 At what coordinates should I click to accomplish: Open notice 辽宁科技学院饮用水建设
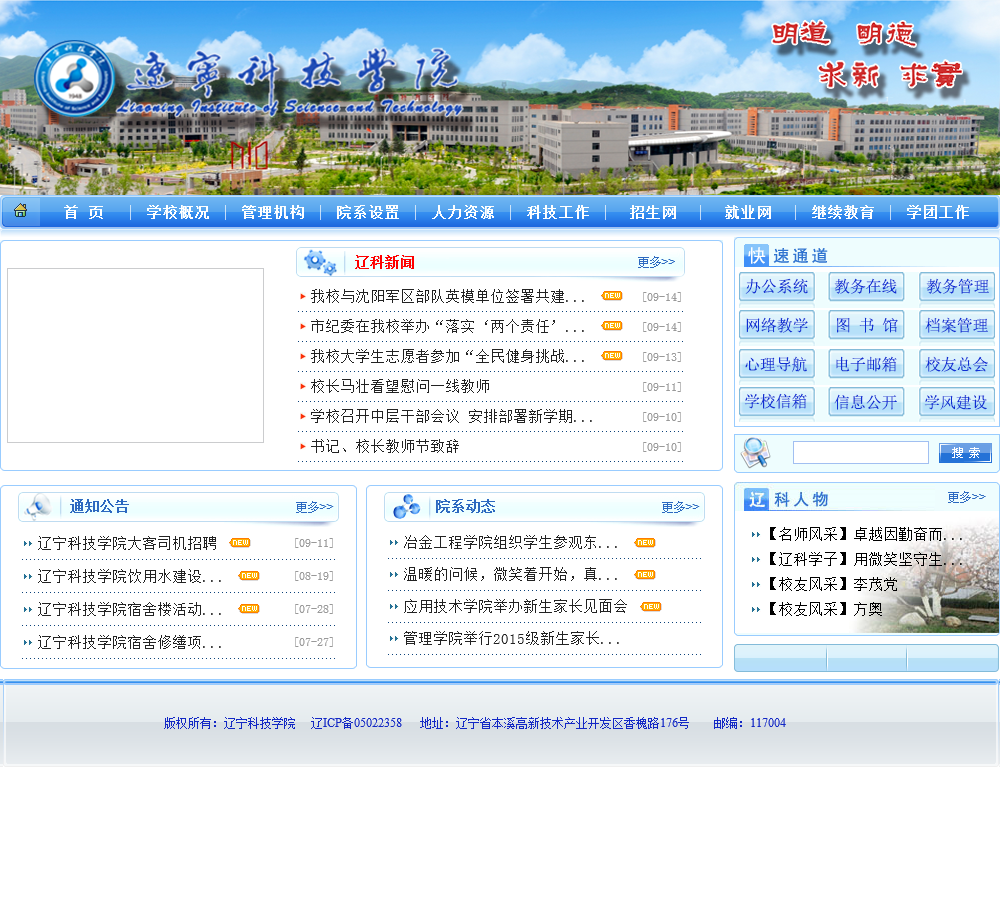pos(129,577)
